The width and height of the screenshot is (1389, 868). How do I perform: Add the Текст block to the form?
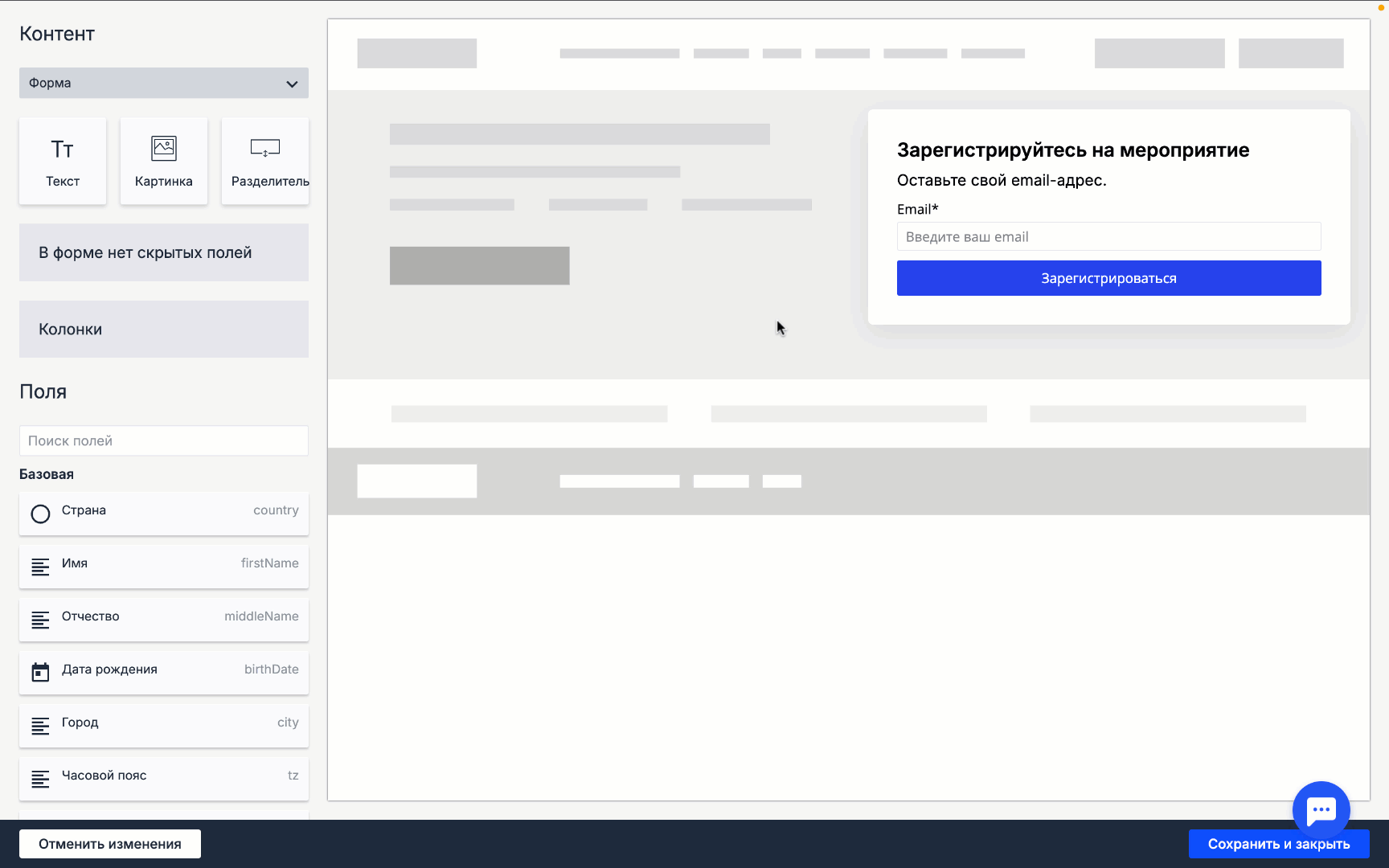[x=63, y=161]
